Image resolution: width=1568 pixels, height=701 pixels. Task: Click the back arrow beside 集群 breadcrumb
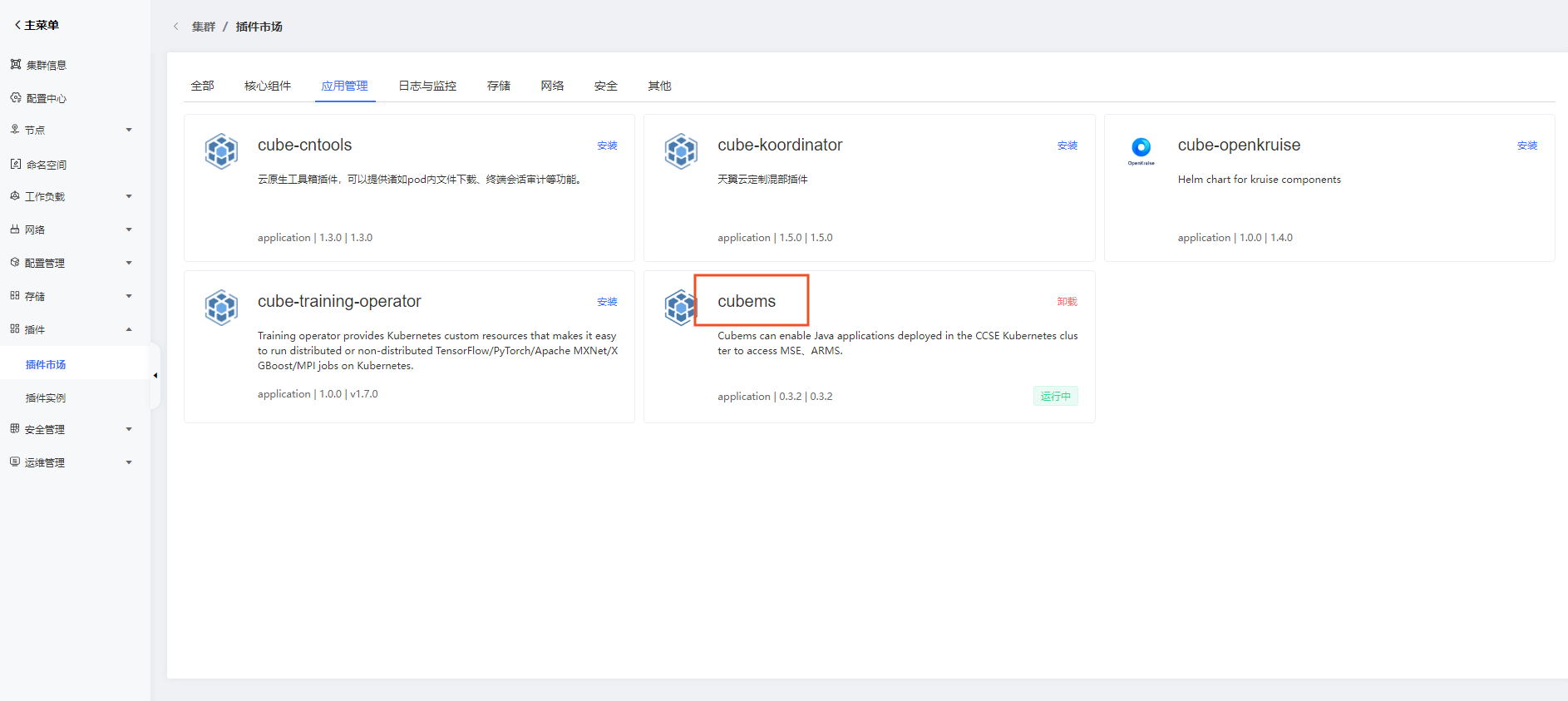176,27
